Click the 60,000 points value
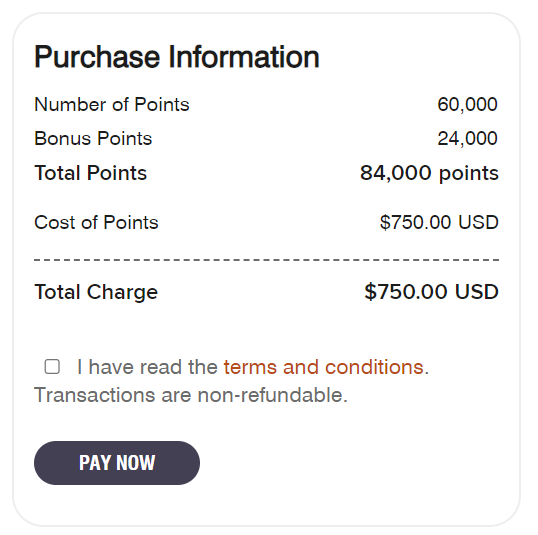The image size is (538, 535). pyautogui.click(x=467, y=104)
